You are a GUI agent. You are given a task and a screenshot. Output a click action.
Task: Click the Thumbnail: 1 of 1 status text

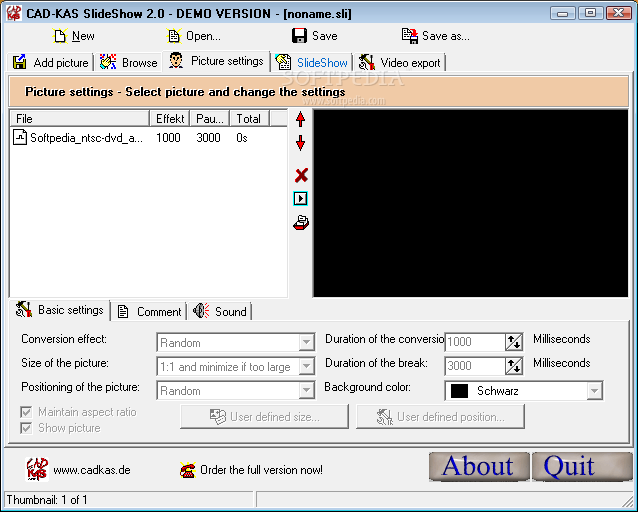[x=47, y=500]
